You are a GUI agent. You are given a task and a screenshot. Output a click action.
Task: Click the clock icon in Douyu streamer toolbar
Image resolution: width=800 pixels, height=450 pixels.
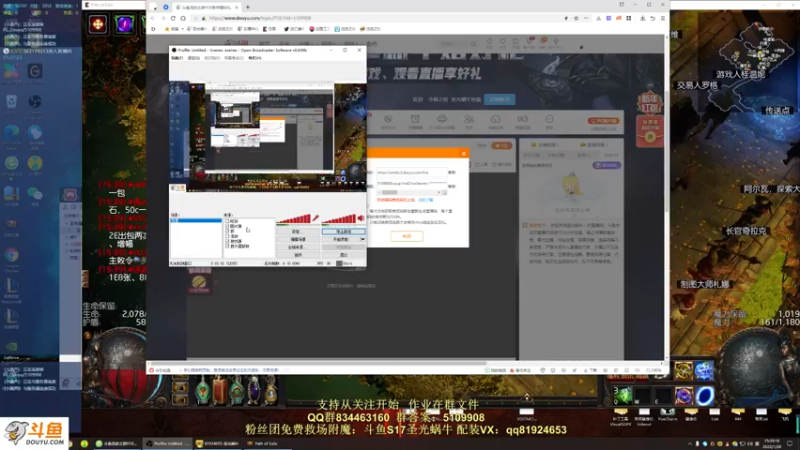coord(415,120)
